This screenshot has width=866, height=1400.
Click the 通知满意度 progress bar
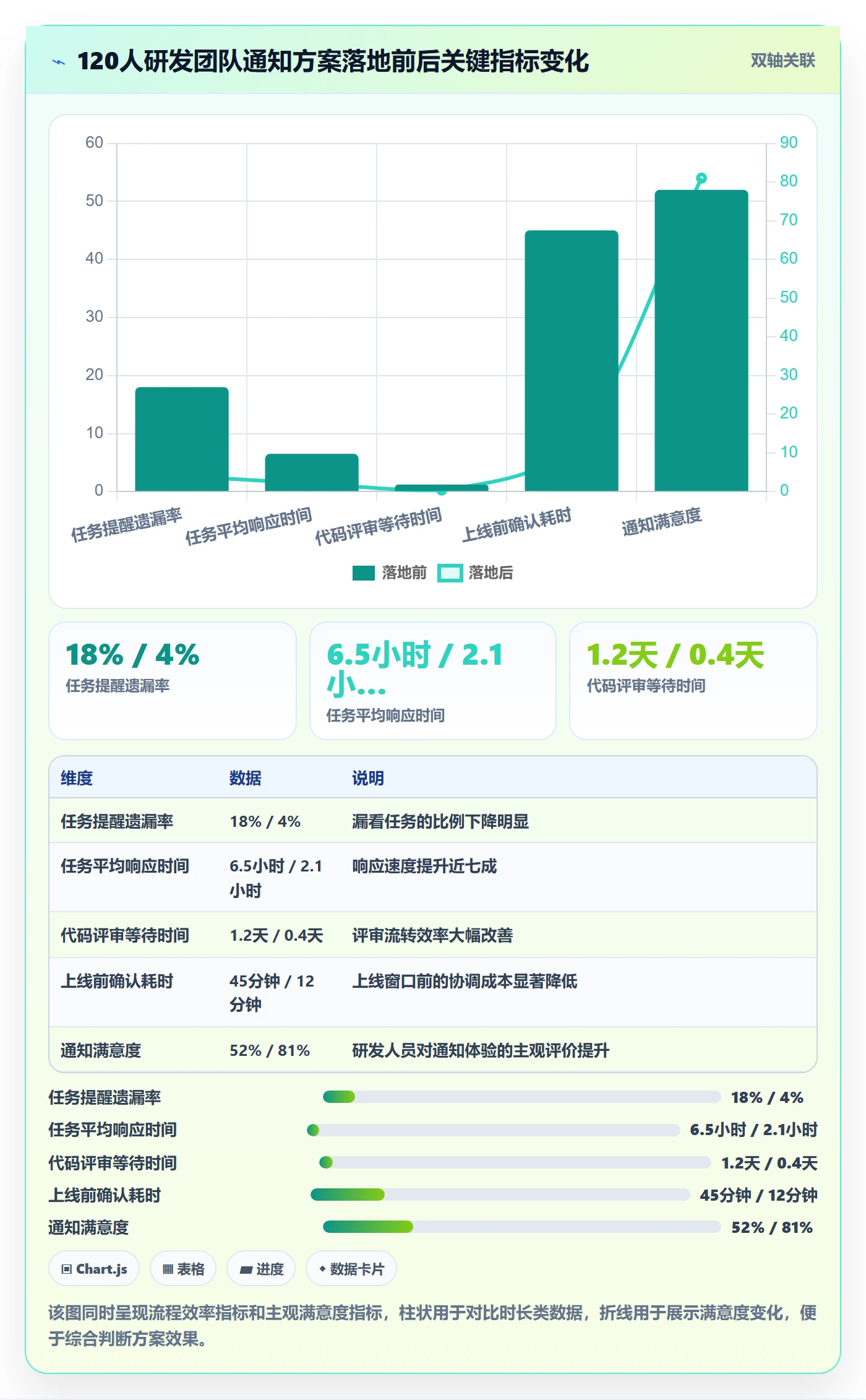point(521,1227)
